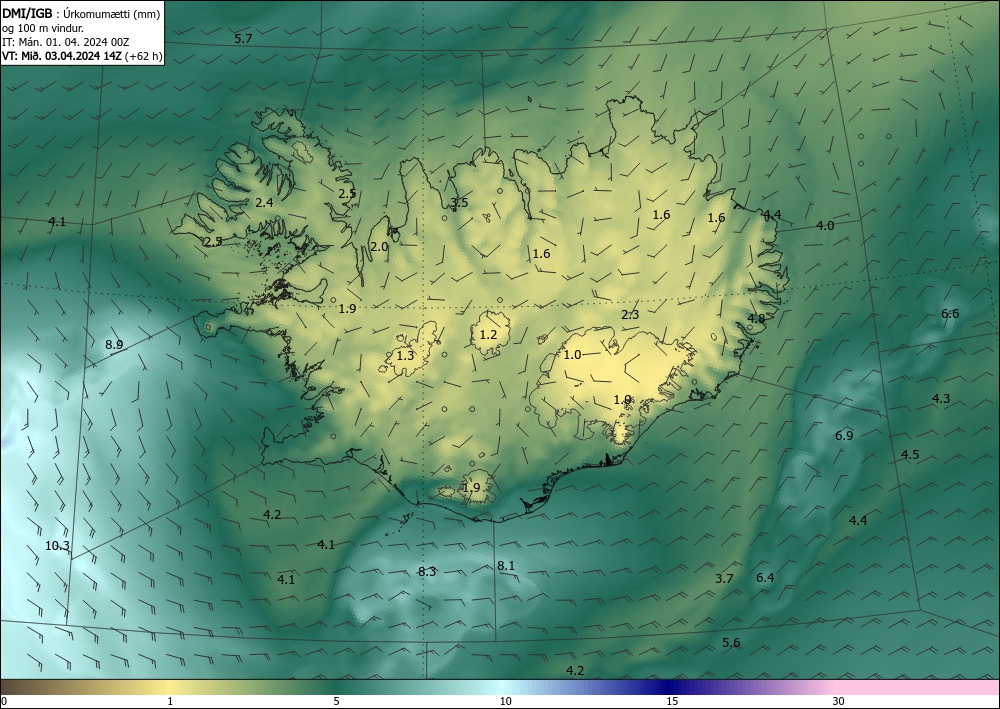Screen dimensions: 1000x709
Task: Click the 'VT: Mið. 03.04.2024 14Z (+62 h)' line
Action: click(x=82, y=56)
